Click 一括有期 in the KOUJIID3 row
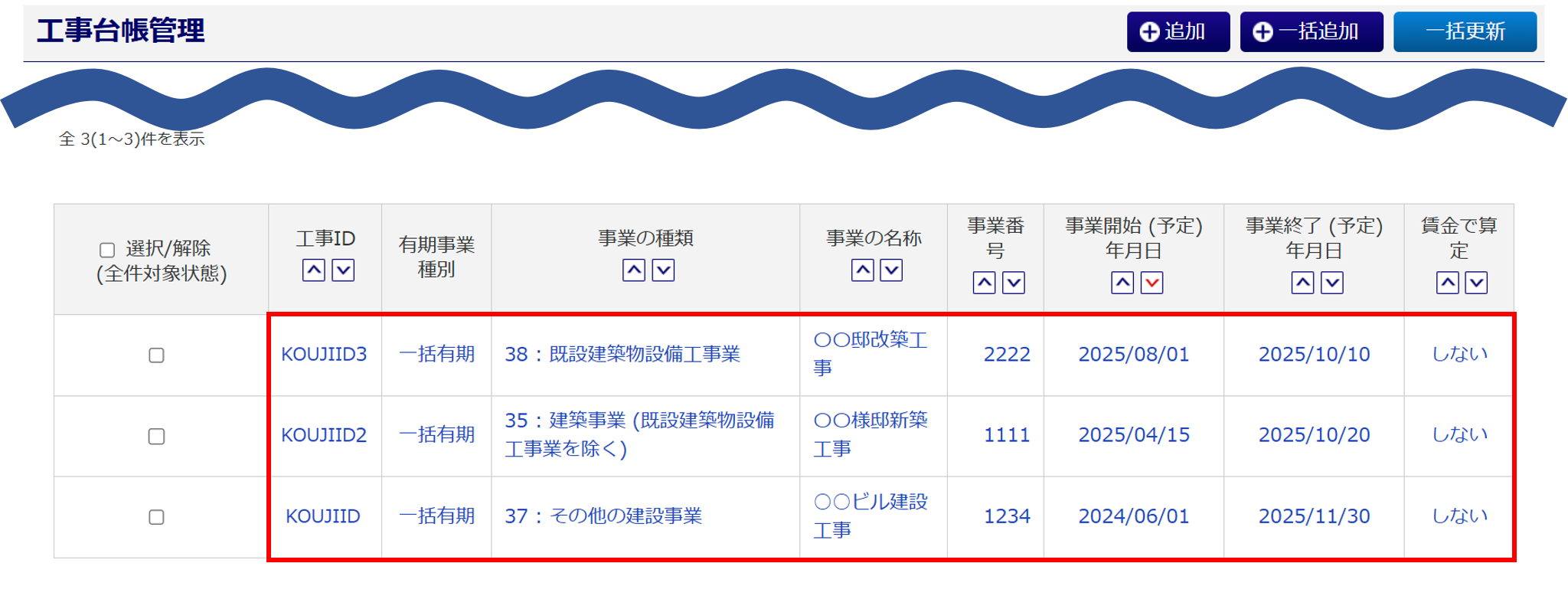 pyautogui.click(x=437, y=354)
